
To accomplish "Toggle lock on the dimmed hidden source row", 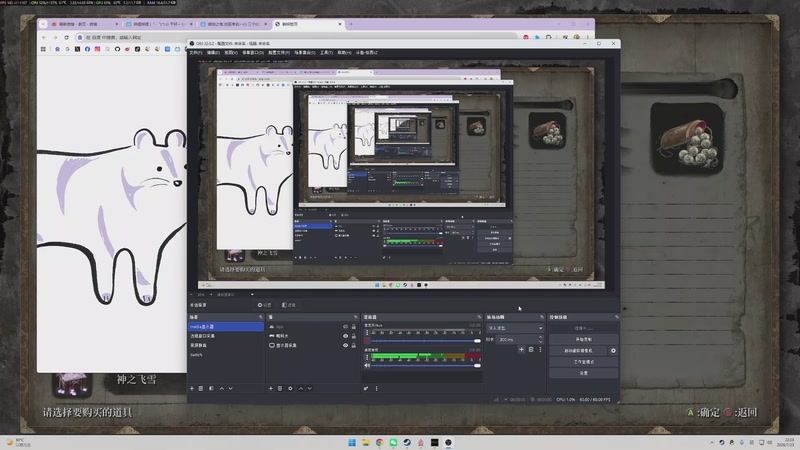I will 354,327.
